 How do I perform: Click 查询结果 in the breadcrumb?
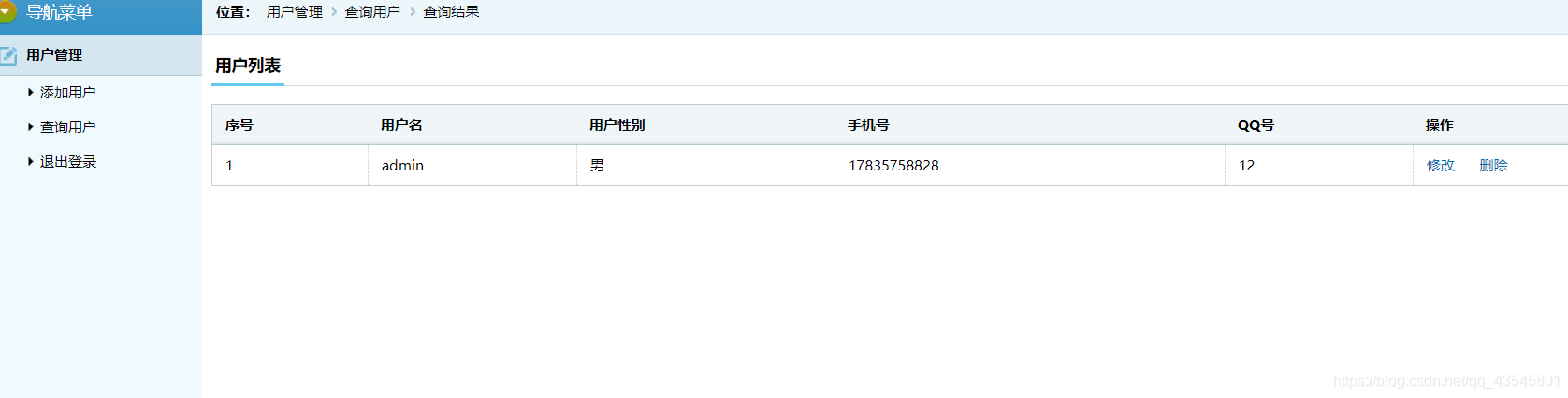click(x=451, y=12)
